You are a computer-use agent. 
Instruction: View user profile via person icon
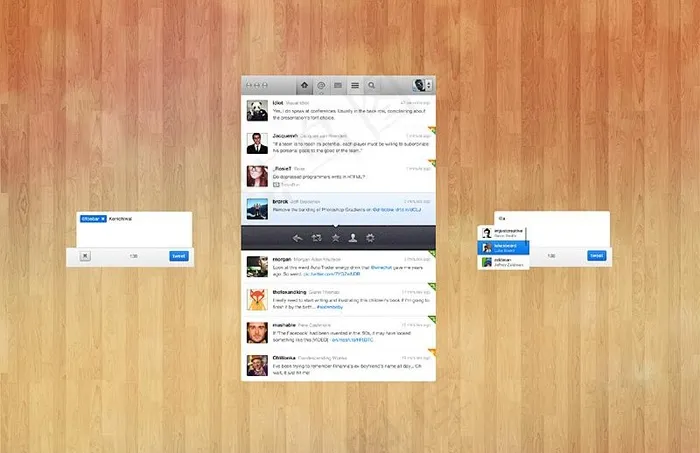click(352, 238)
